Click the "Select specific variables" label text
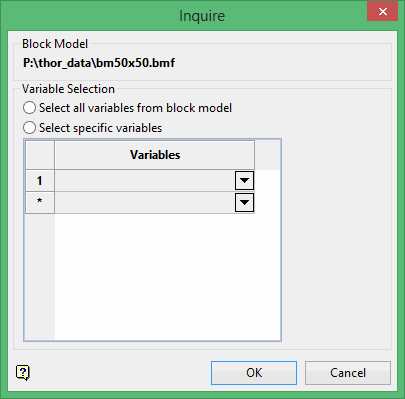 [x=100, y=128]
